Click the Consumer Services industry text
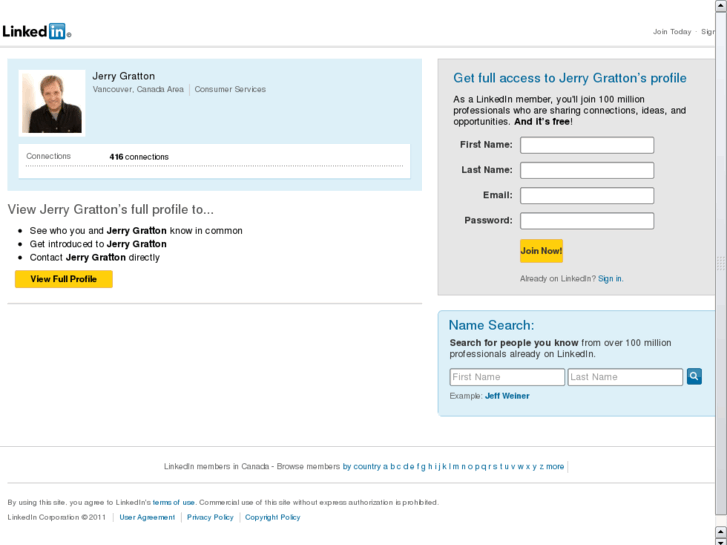Screen dimensions: 727x545 coord(230,89)
